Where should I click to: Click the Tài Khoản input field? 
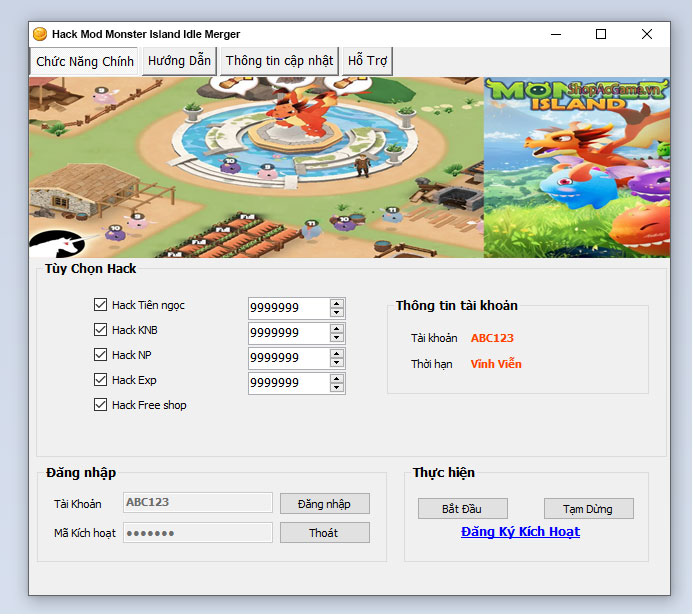198,503
